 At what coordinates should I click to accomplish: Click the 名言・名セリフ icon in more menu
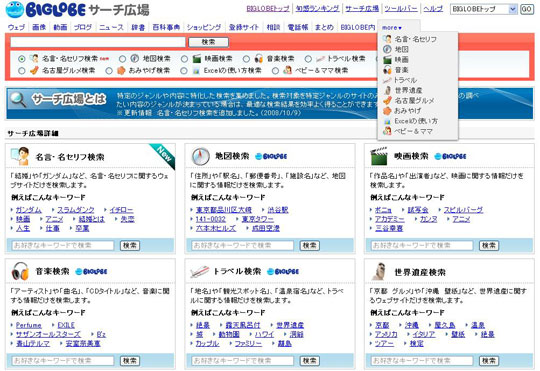pyautogui.click(x=387, y=39)
